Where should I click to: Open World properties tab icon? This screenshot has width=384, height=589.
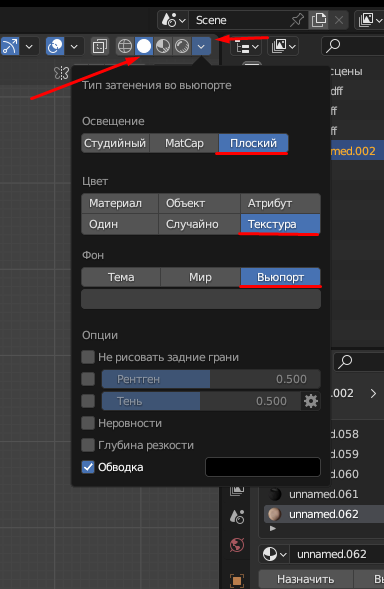click(237, 545)
